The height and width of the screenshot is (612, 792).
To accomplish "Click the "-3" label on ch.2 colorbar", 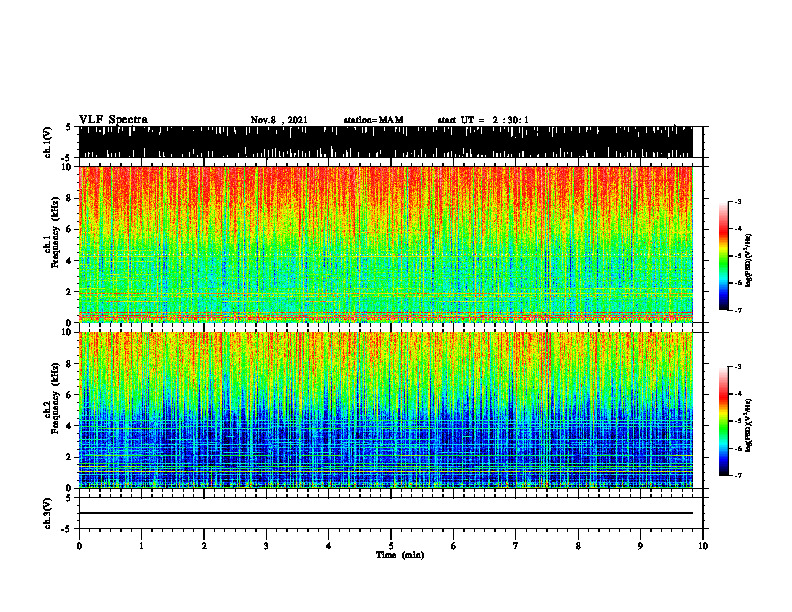I will point(738,367).
